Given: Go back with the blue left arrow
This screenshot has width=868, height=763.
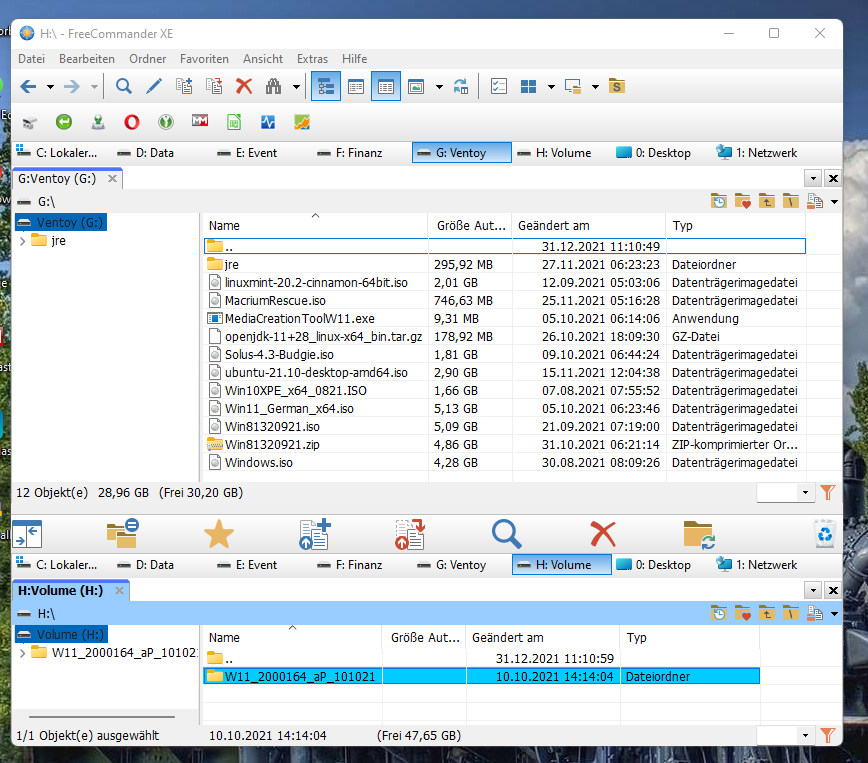Looking at the screenshot, I should pyautogui.click(x=28, y=86).
